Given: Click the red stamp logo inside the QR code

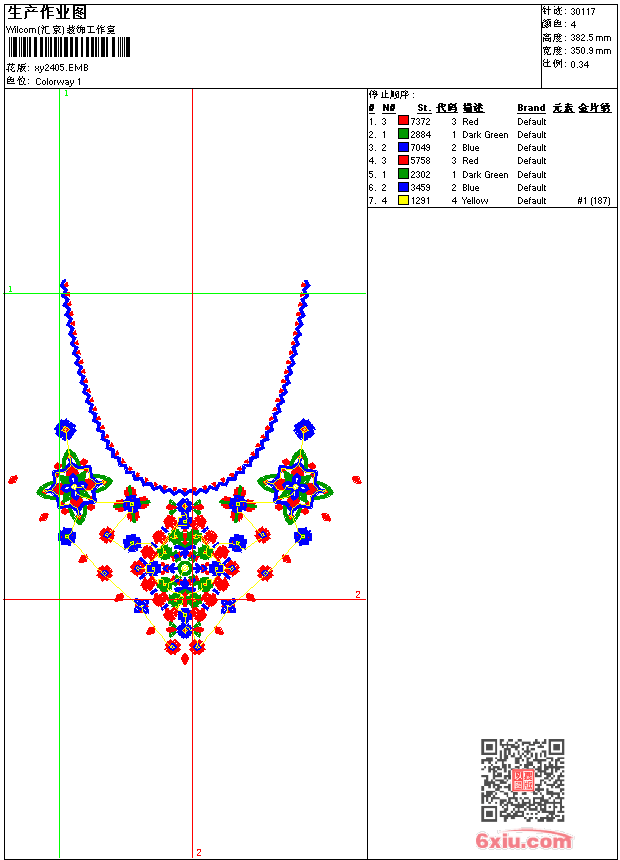Looking at the screenshot, I should coord(522,780).
